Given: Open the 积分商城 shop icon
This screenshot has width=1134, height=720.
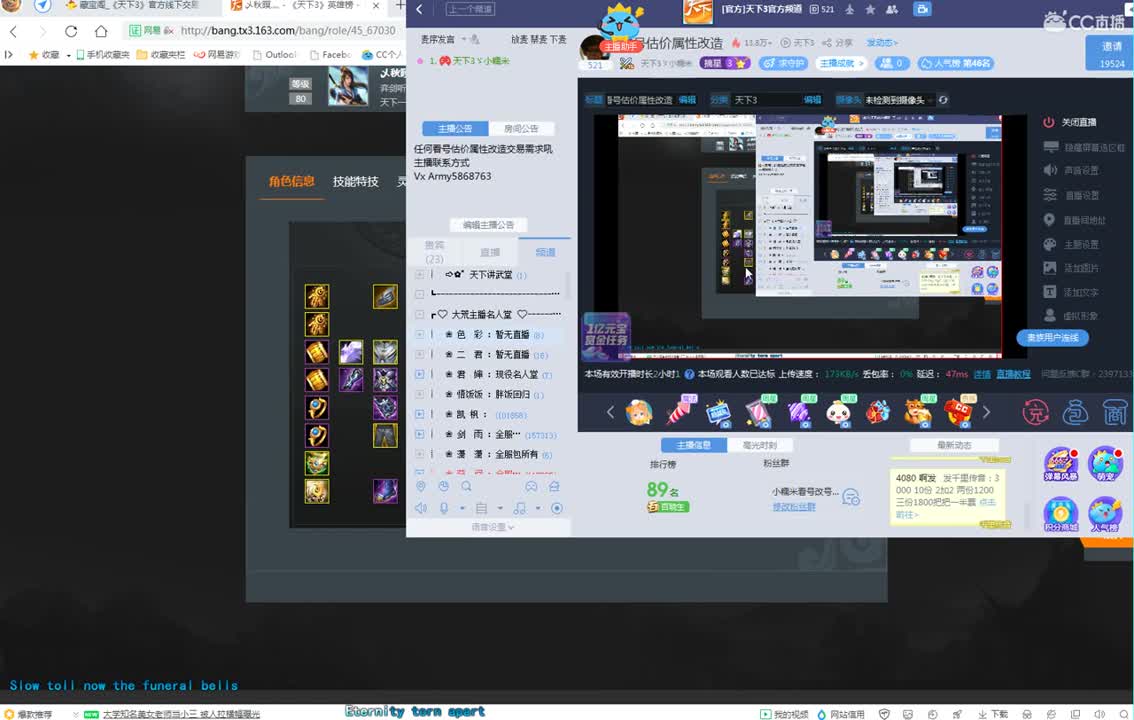Looking at the screenshot, I should pyautogui.click(x=1060, y=514).
